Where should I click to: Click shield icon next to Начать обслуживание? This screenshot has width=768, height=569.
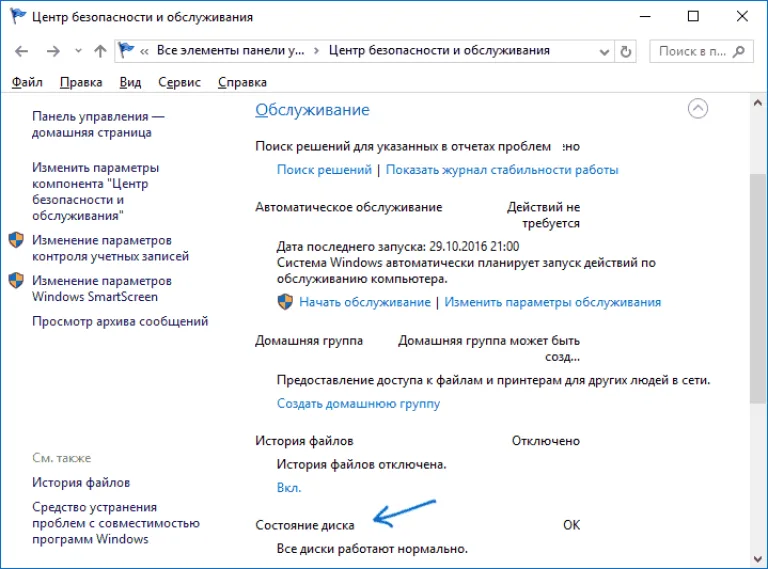coord(285,302)
